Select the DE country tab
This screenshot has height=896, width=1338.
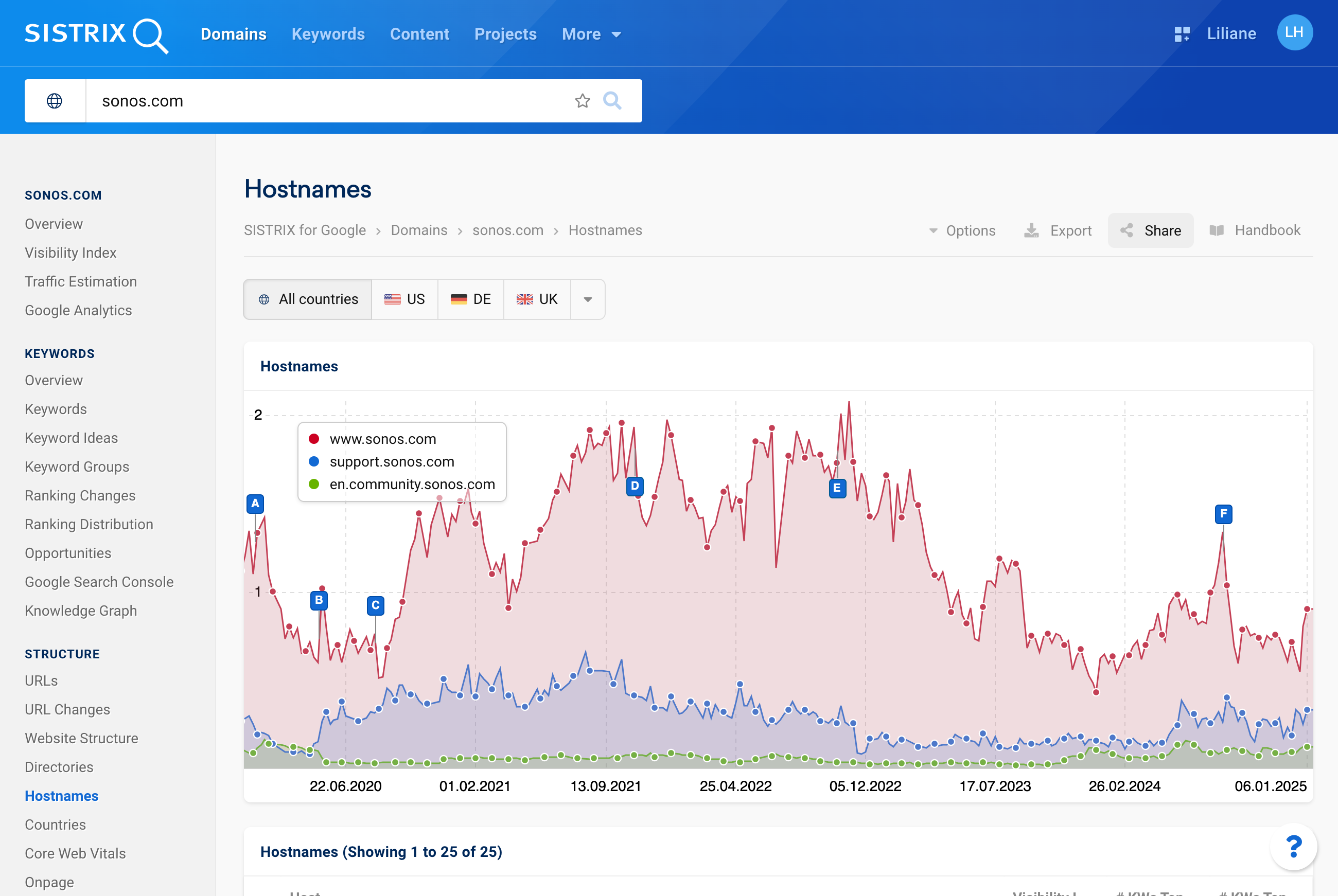471,299
